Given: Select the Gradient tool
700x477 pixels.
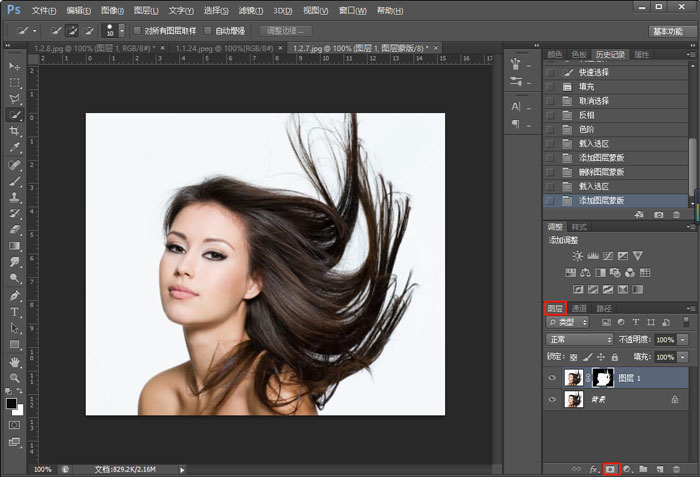Looking at the screenshot, I should pyautogui.click(x=14, y=246).
